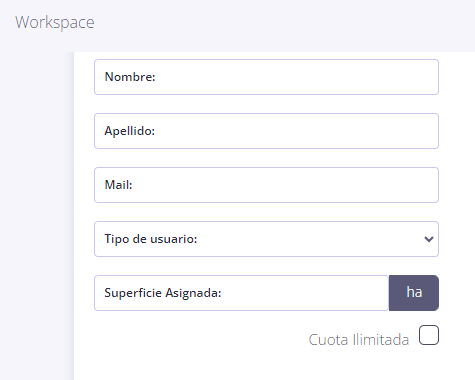Toggle quota via Cuota Ilimitada label
Image resolution: width=475 pixels, height=380 pixels.
(x=359, y=340)
